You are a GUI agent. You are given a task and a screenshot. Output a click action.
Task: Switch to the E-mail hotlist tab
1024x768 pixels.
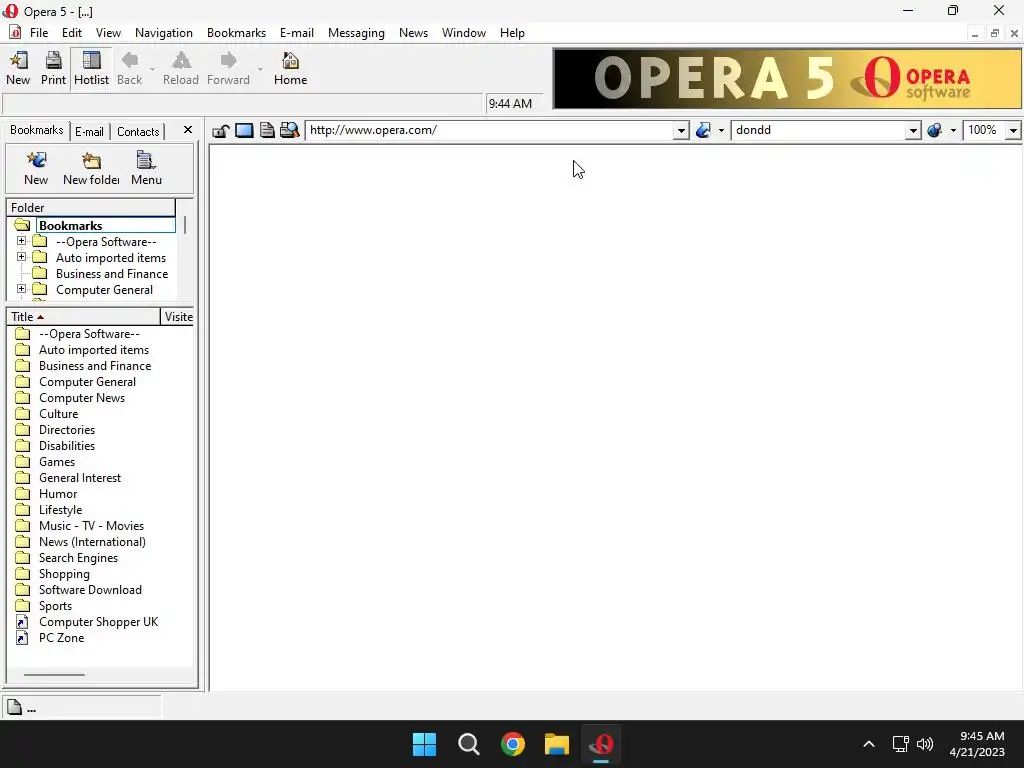tap(89, 132)
